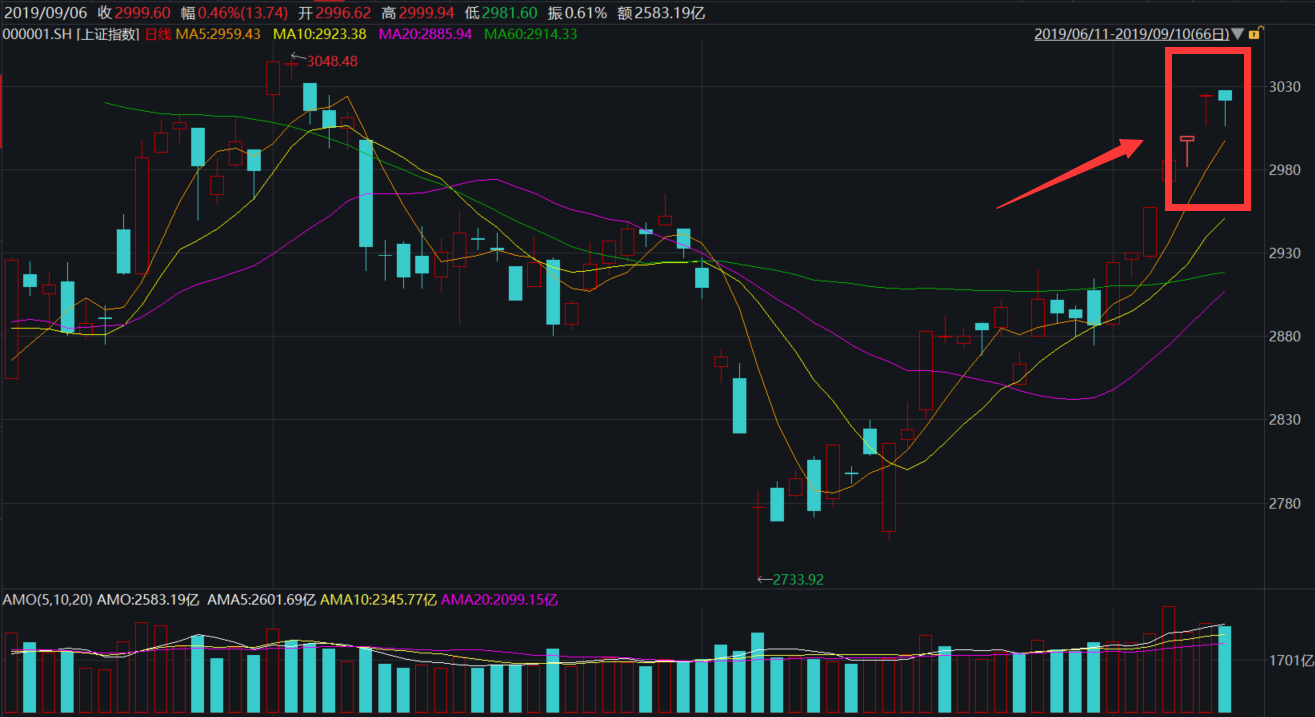Open the AMO(5,10,20) indicator settings

tap(46, 599)
